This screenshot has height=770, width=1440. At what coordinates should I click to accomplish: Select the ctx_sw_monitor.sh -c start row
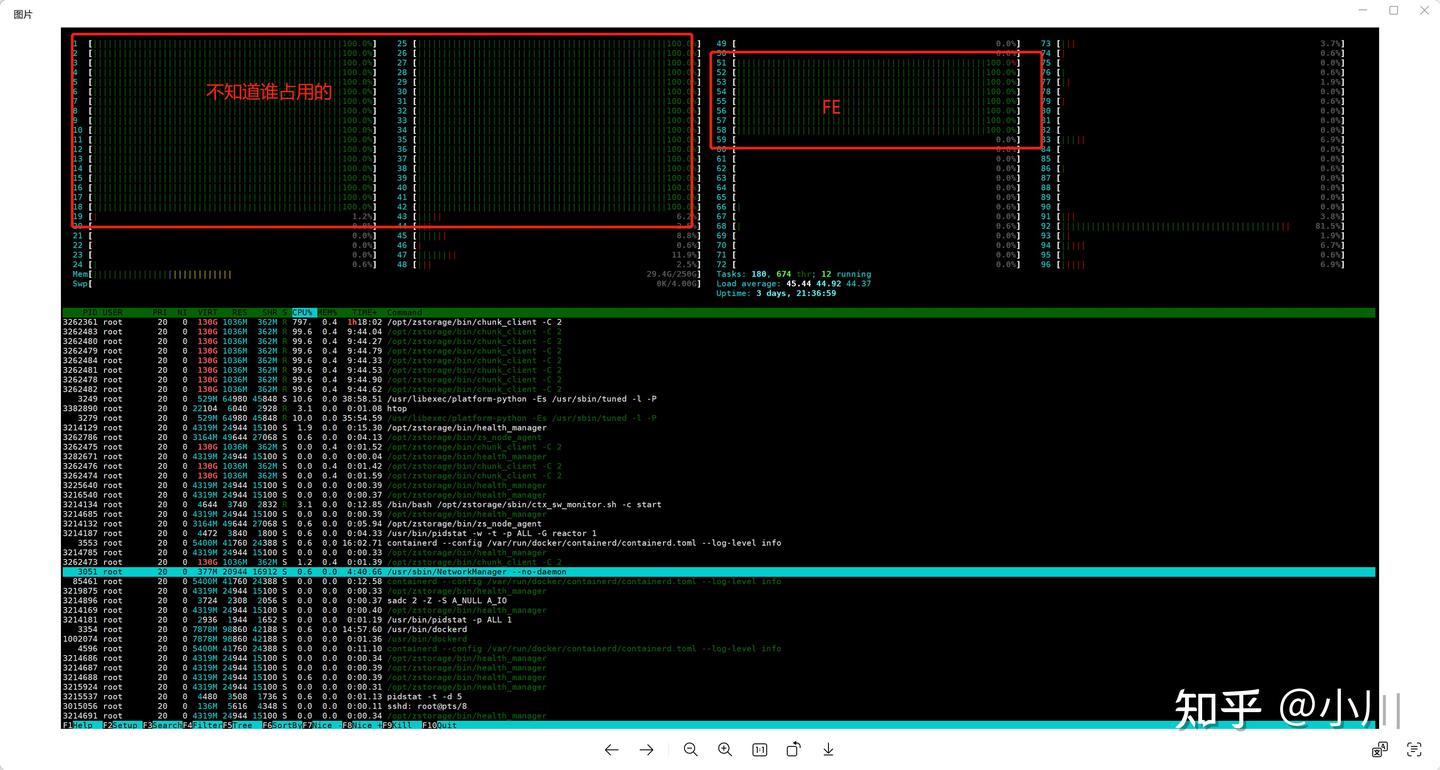(x=718, y=505)
